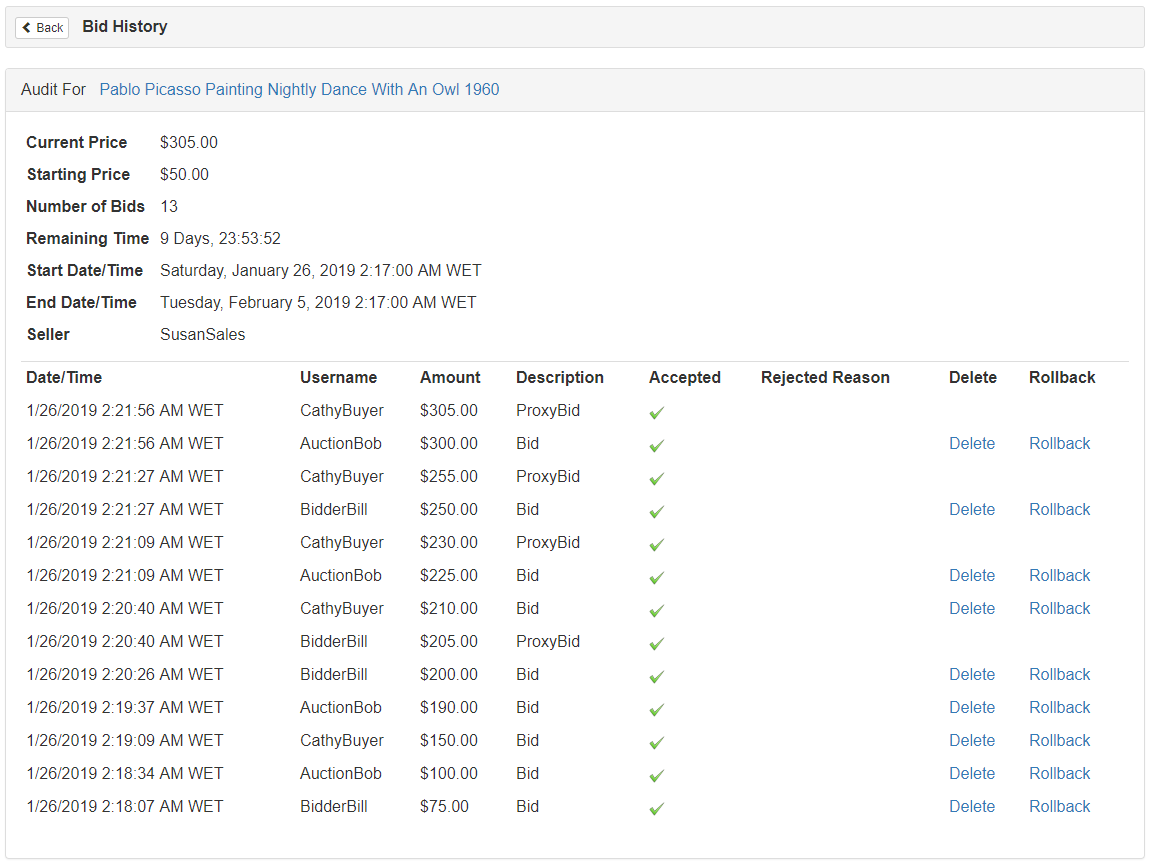Screen dimensions: 1152x866
Task: Rollback BidderBill's $250.00 bid
Action: click(x=1059, y=510)
